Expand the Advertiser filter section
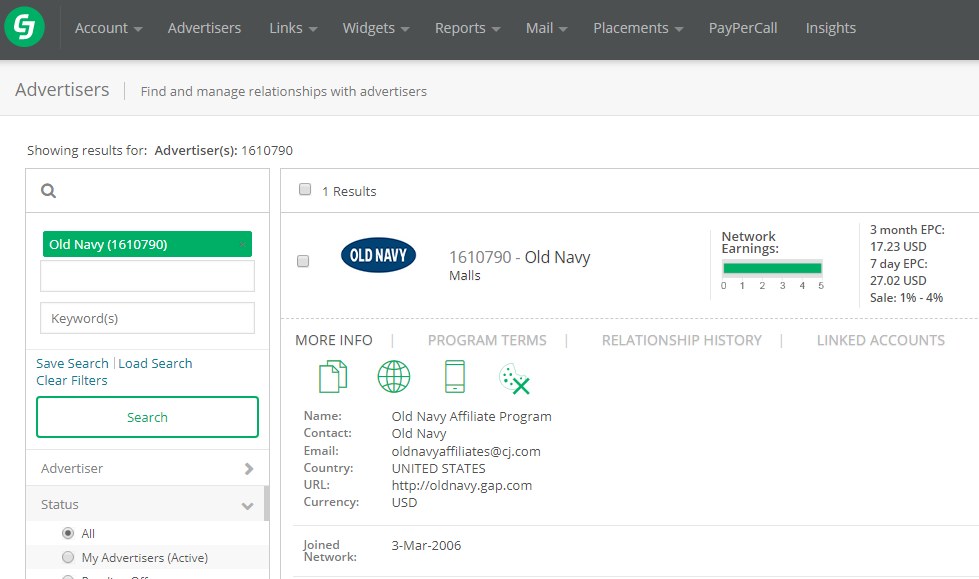 coord(248,468)
